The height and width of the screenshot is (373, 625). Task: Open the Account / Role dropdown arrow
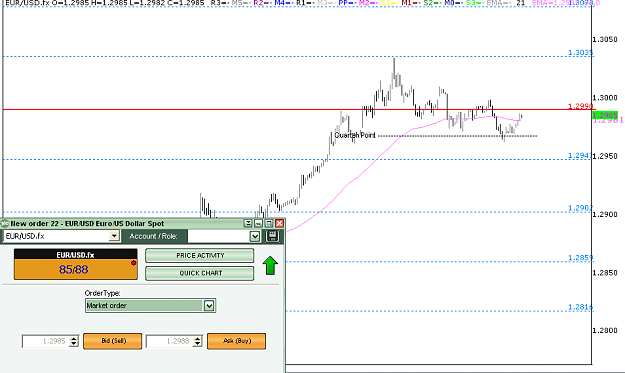[x=255, y=236]
